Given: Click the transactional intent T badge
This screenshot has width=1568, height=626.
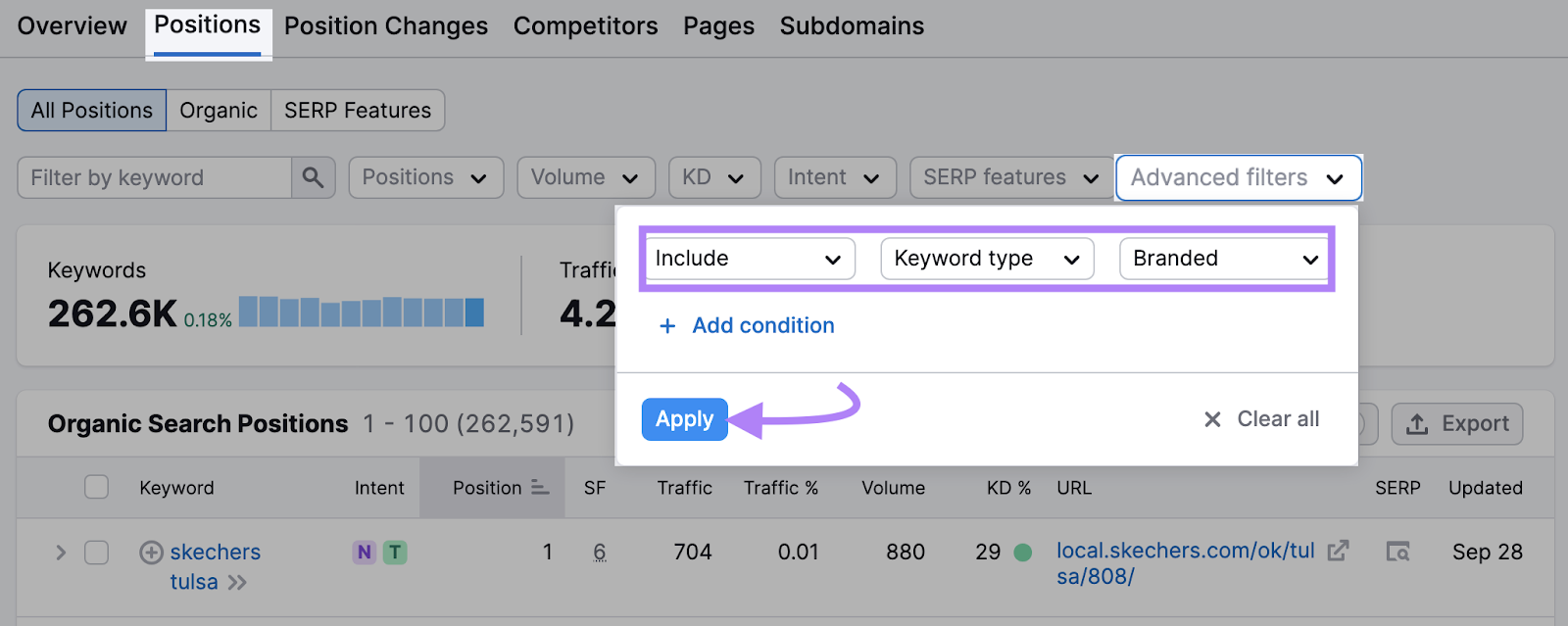Looking at the screenshot, I should pyautogui.click(x=395, y=553).
